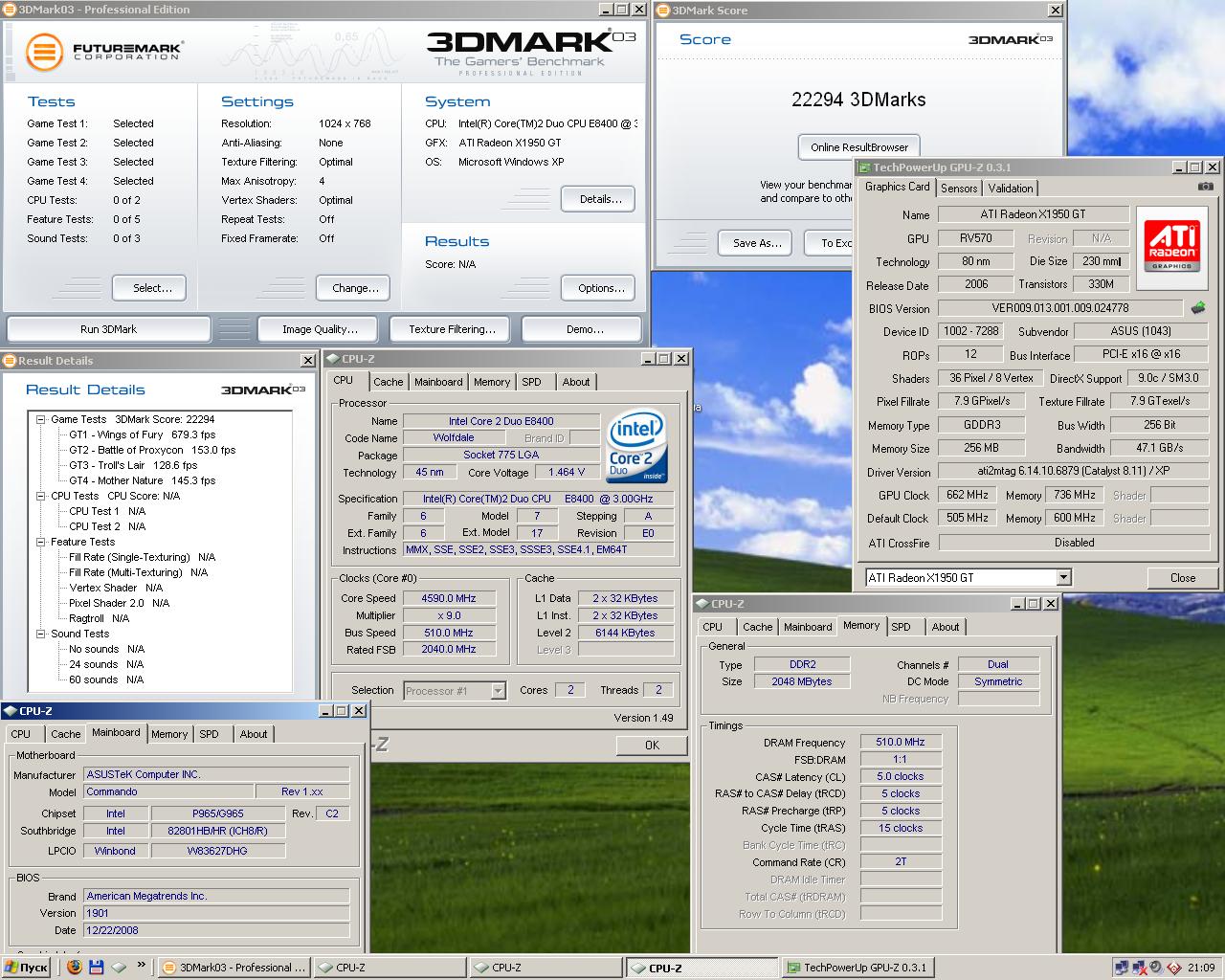
Task: Collapse the Feature Tests tree node
Action: [x=41, y=542]
